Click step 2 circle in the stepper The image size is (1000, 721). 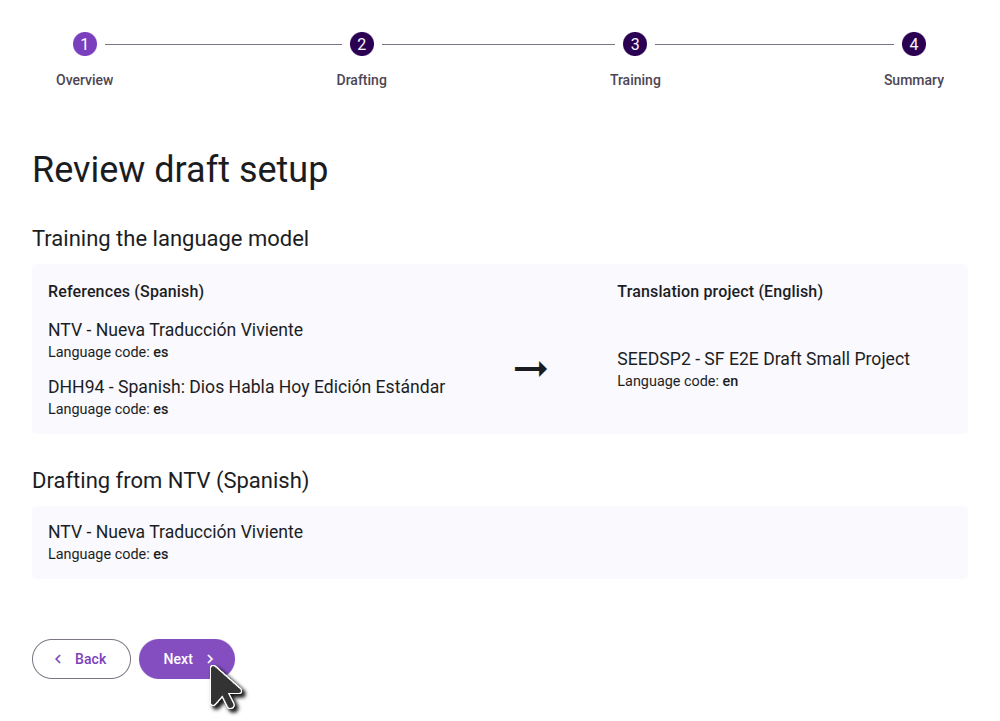tap(361, 44)
